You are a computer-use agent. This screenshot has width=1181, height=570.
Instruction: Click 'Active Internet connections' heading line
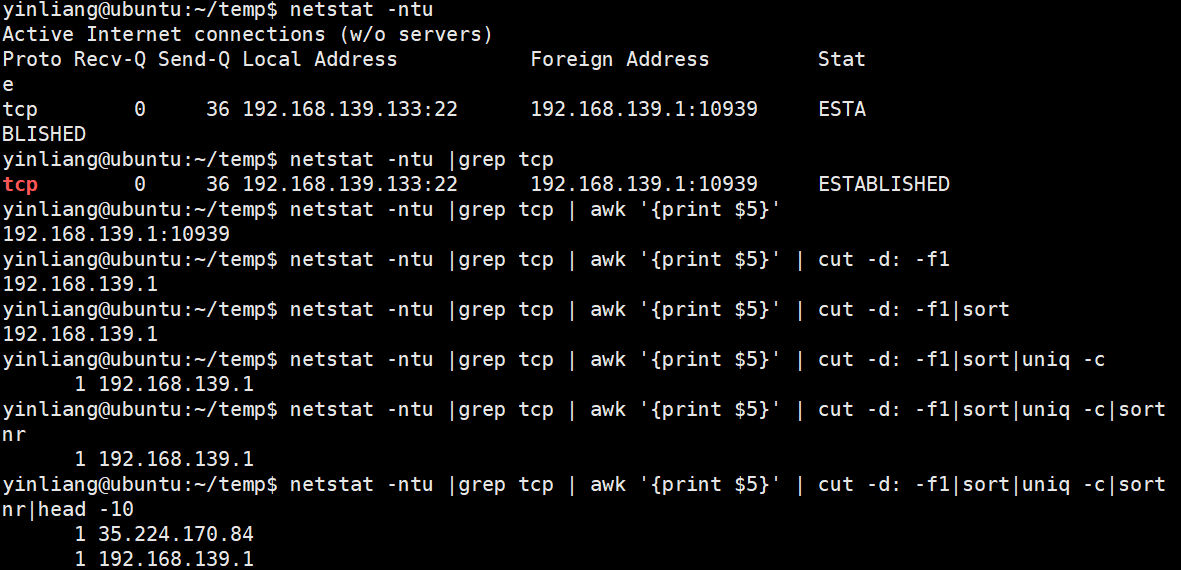(x=247, y=35)
